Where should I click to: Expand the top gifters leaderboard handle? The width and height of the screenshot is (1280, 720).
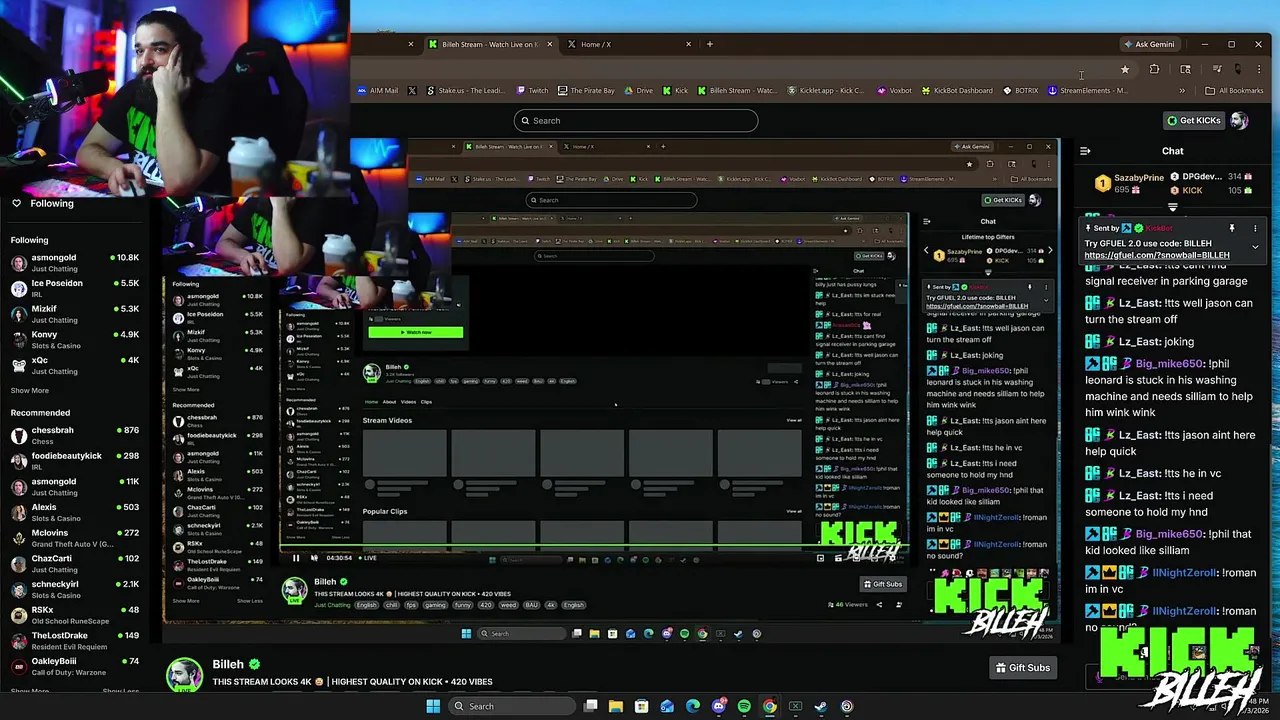tap(1172, 208)
